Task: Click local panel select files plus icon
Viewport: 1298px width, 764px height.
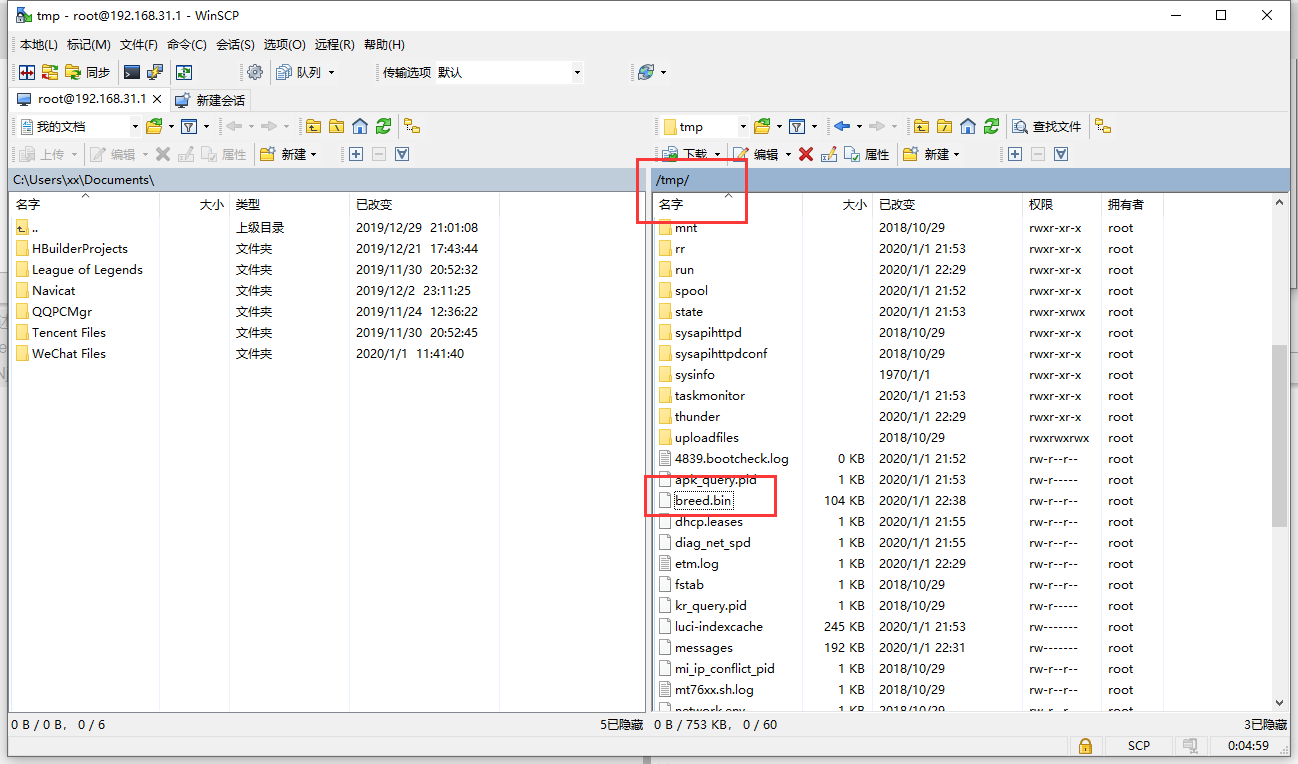Action: [355, 154]
